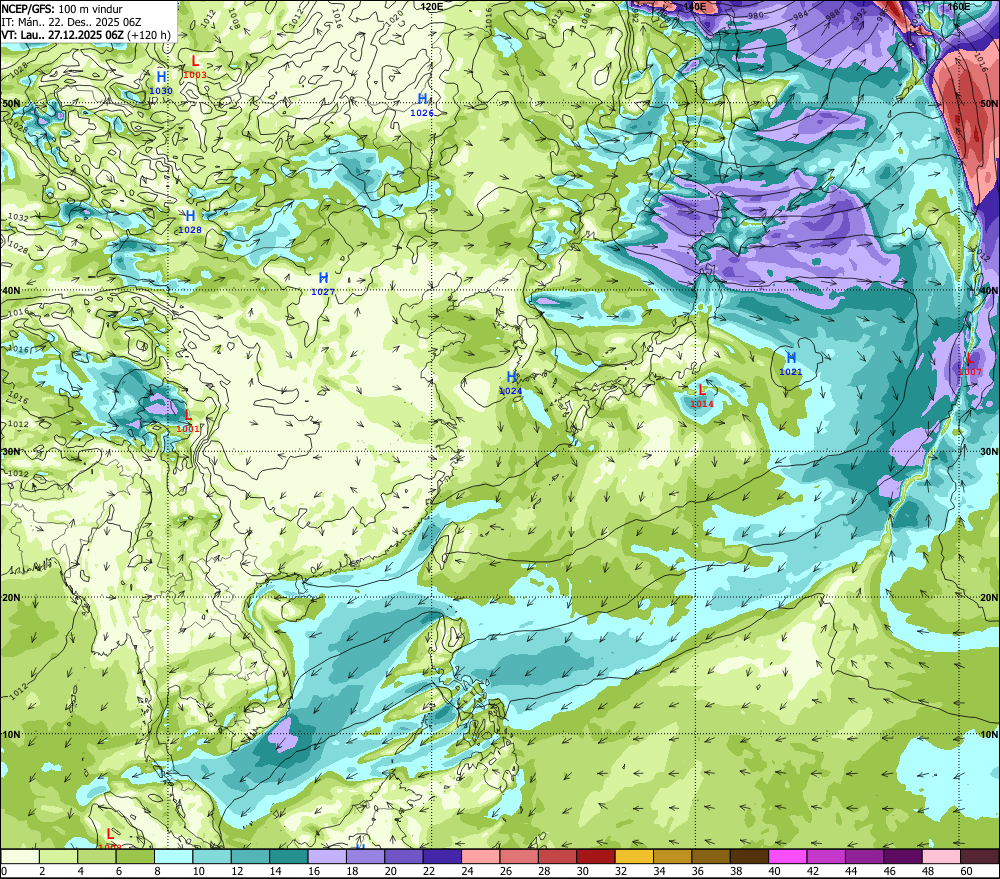Pick the dark maroon above-60 legend swatch

coord(979,857)
